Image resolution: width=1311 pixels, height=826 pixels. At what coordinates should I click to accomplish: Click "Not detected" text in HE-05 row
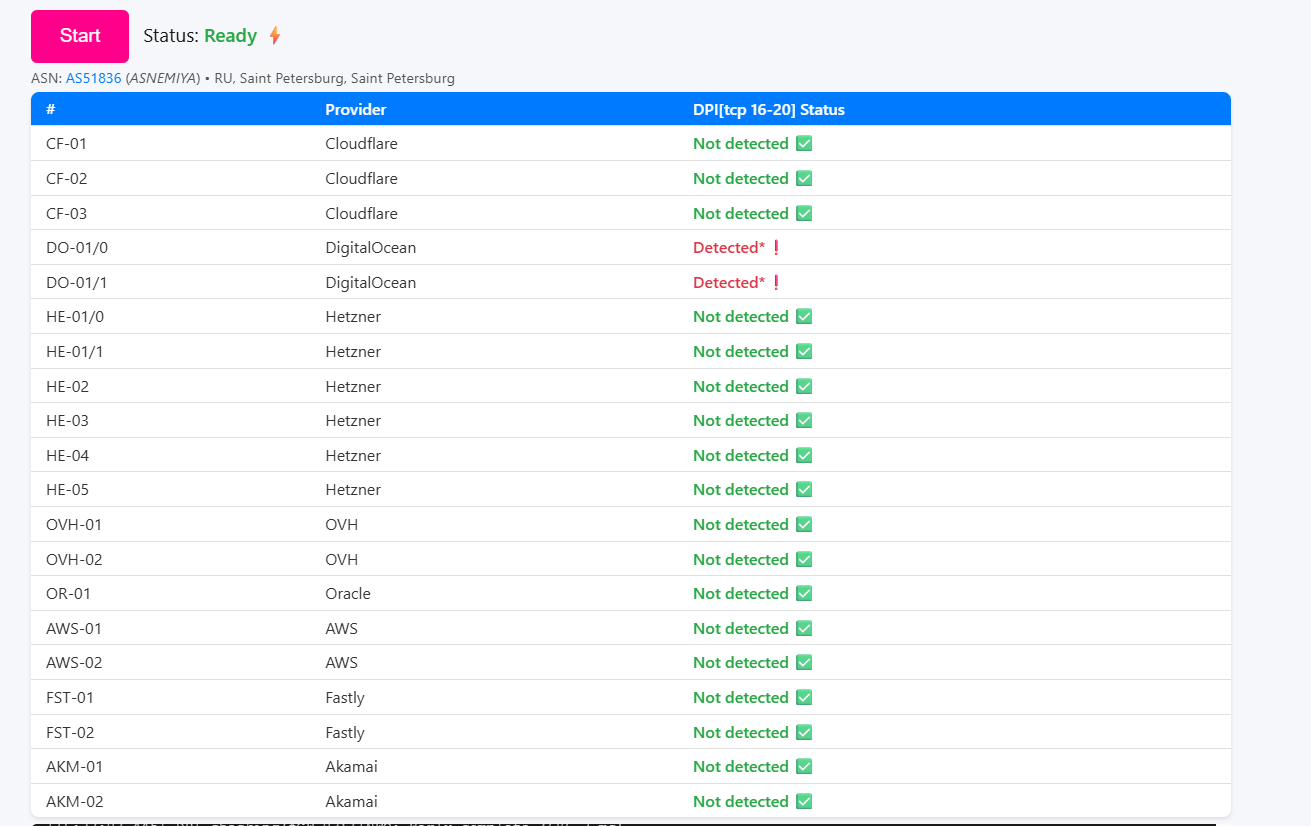(741, 490)
